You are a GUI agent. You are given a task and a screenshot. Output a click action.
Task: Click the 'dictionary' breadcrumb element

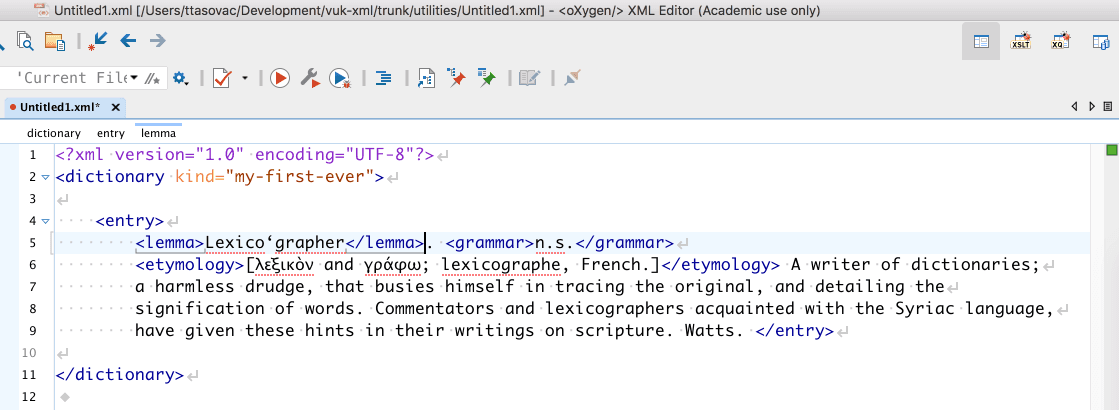click(x=54, y=133)
